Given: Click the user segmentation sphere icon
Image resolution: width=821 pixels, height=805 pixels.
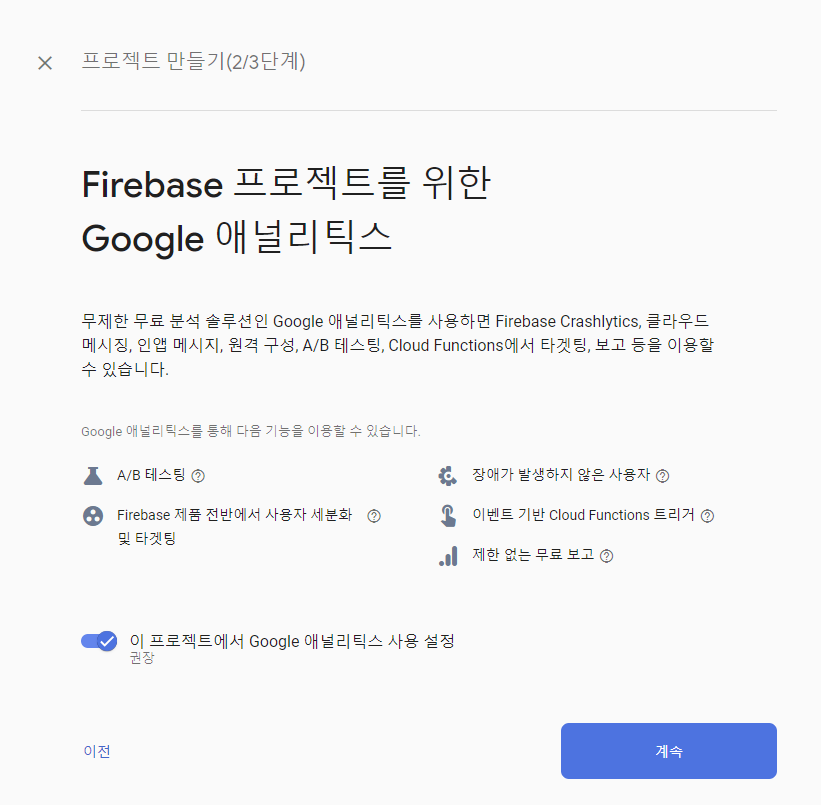Looking at the screenshot, I should (x=93, y=515).
